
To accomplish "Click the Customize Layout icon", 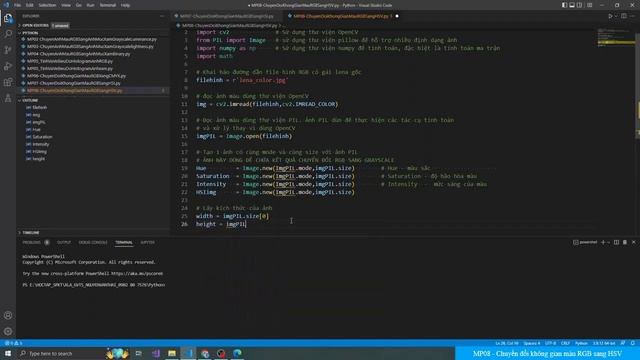I will tap(589, 5).
